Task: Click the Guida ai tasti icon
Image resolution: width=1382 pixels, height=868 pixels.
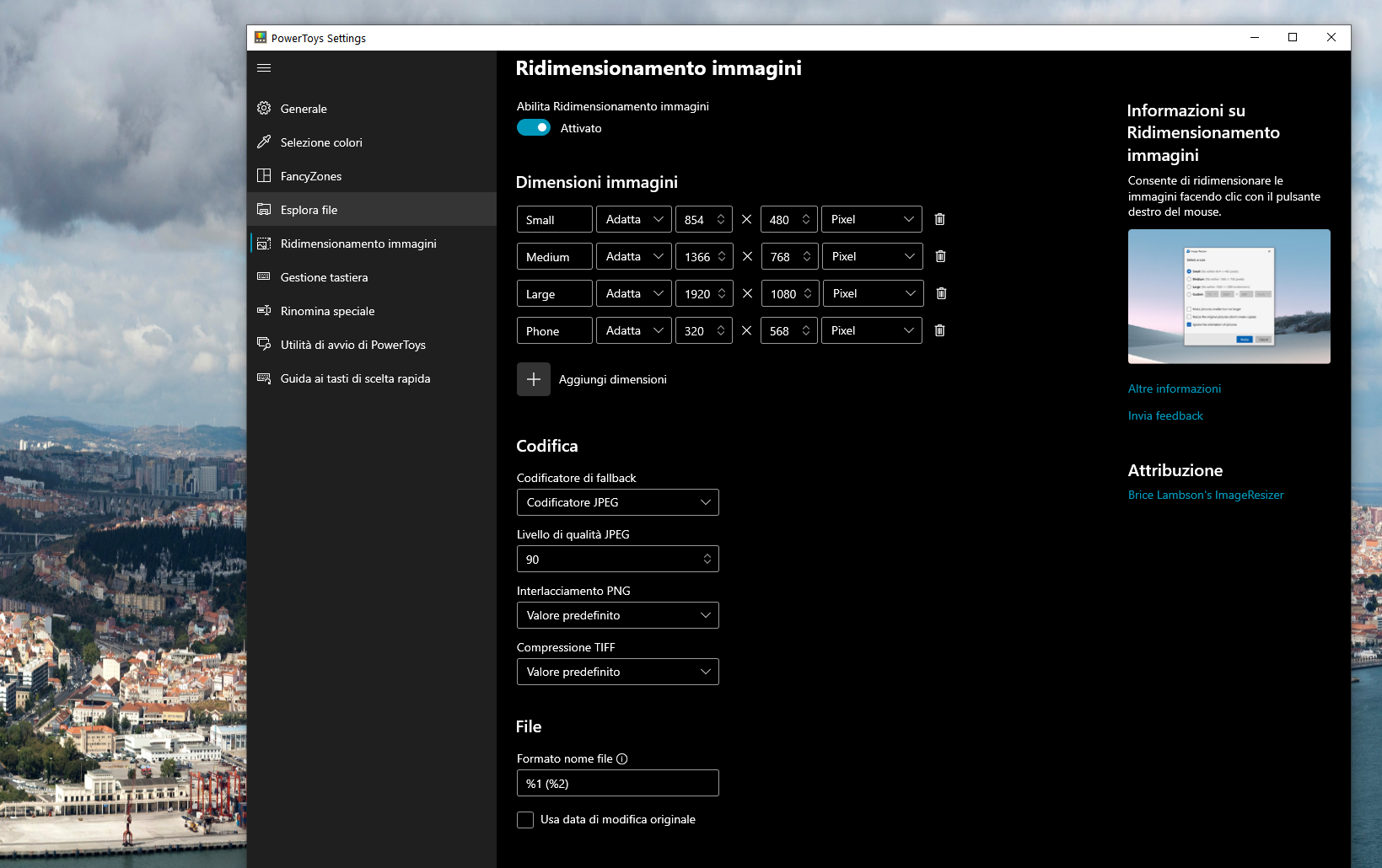Action: [264, 378]
